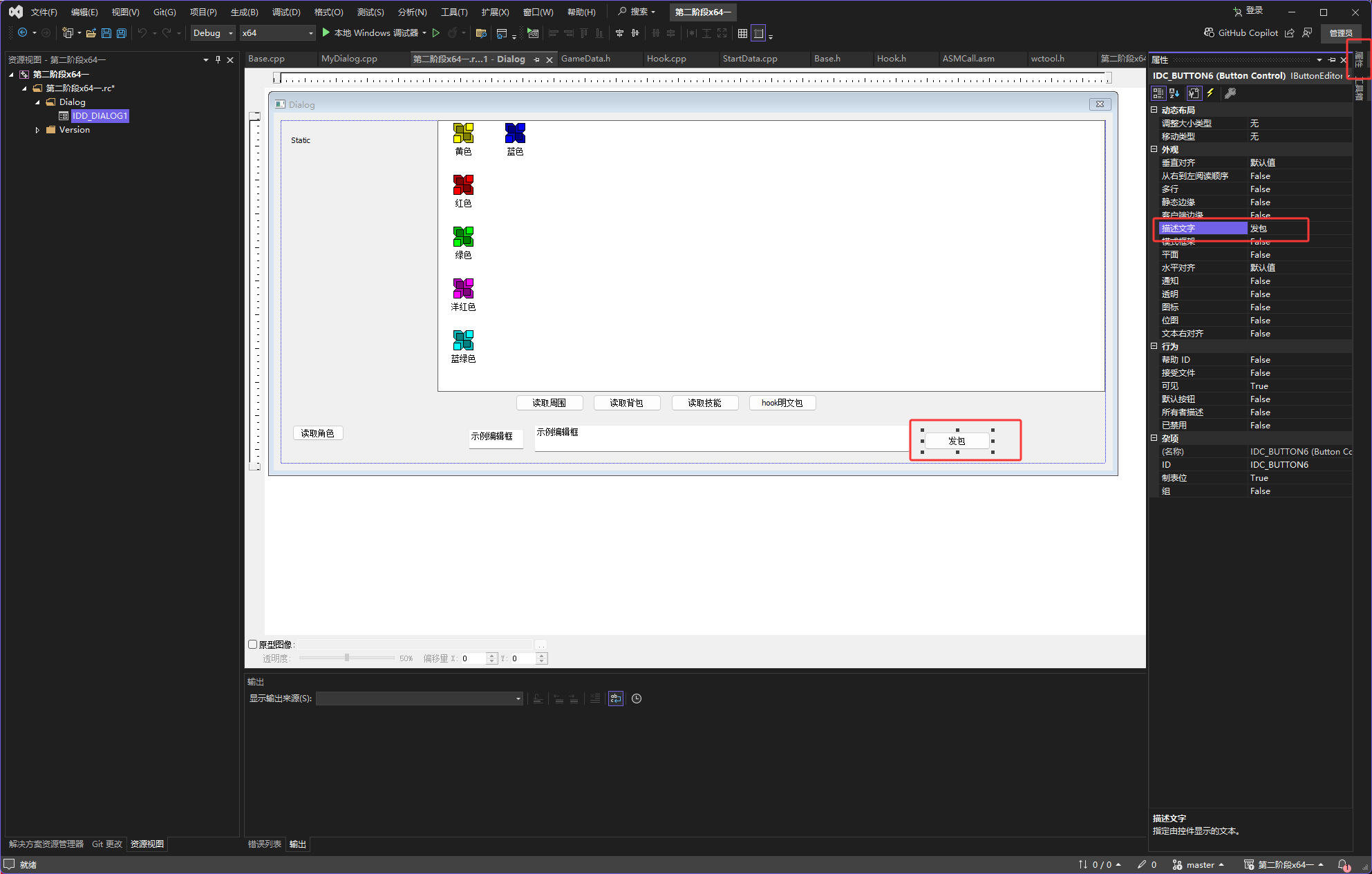This screenshot has width=1372, height=874.
Task: Switch properties to categorized view
Action: [1158, 93]
